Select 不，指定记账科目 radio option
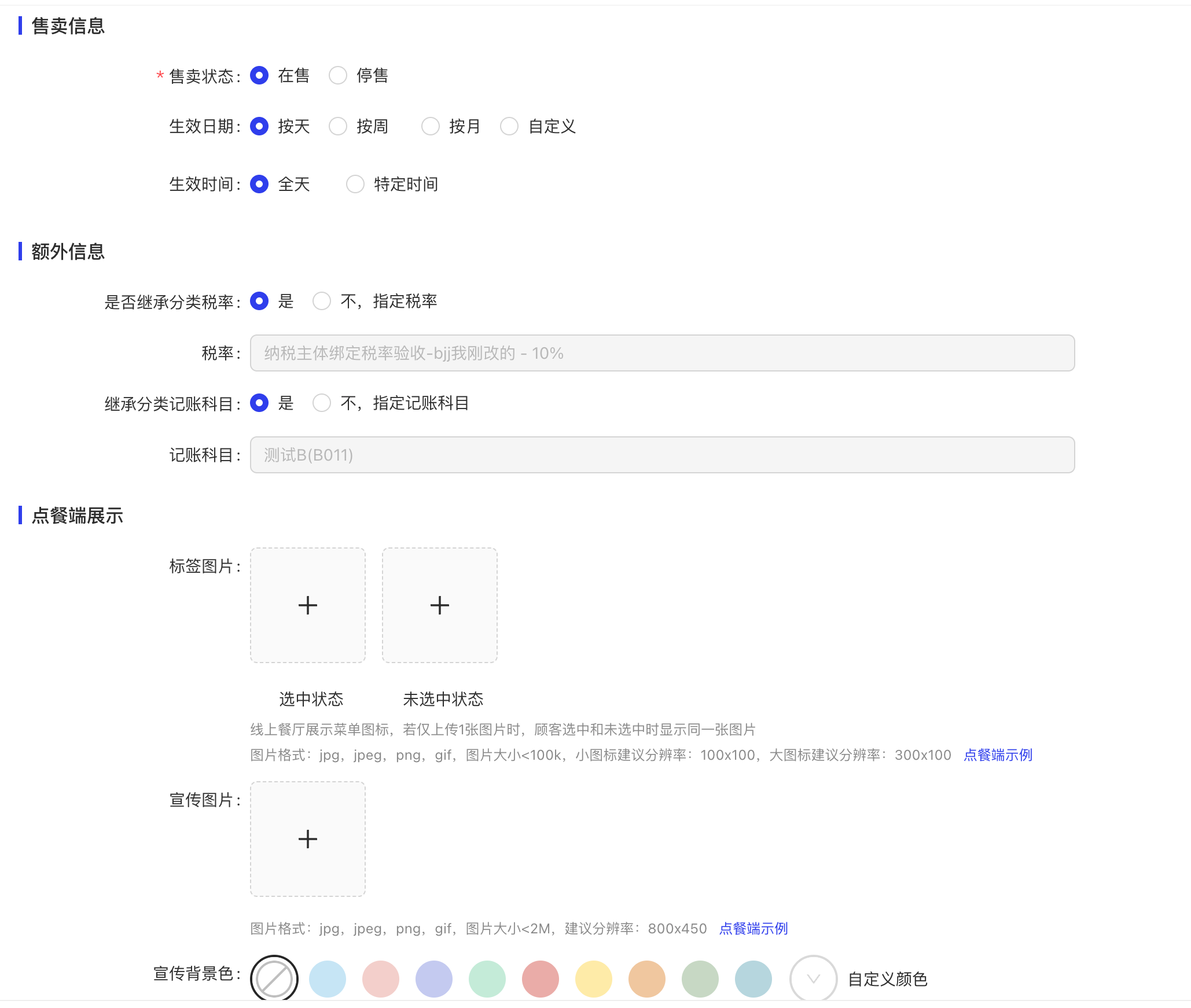The image size is (1191, 1008). [322, 403]
